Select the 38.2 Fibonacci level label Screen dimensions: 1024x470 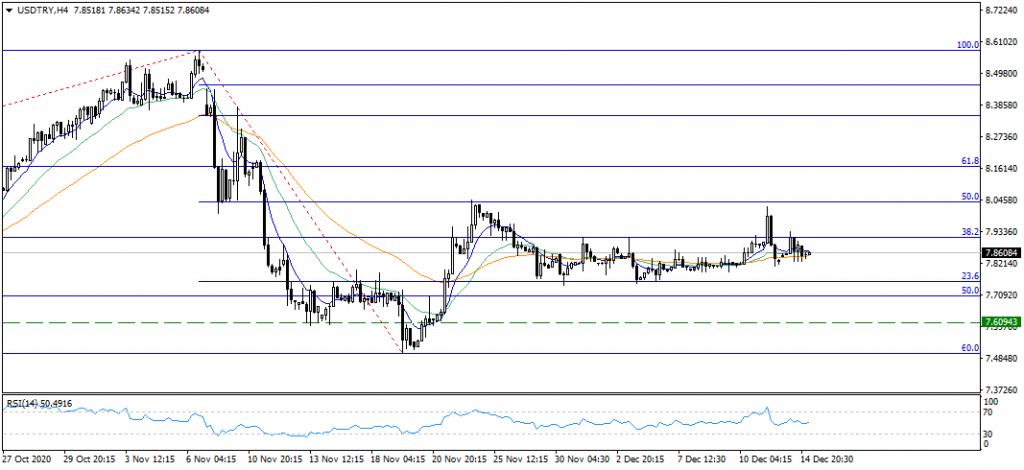click(x=968, y=231)
